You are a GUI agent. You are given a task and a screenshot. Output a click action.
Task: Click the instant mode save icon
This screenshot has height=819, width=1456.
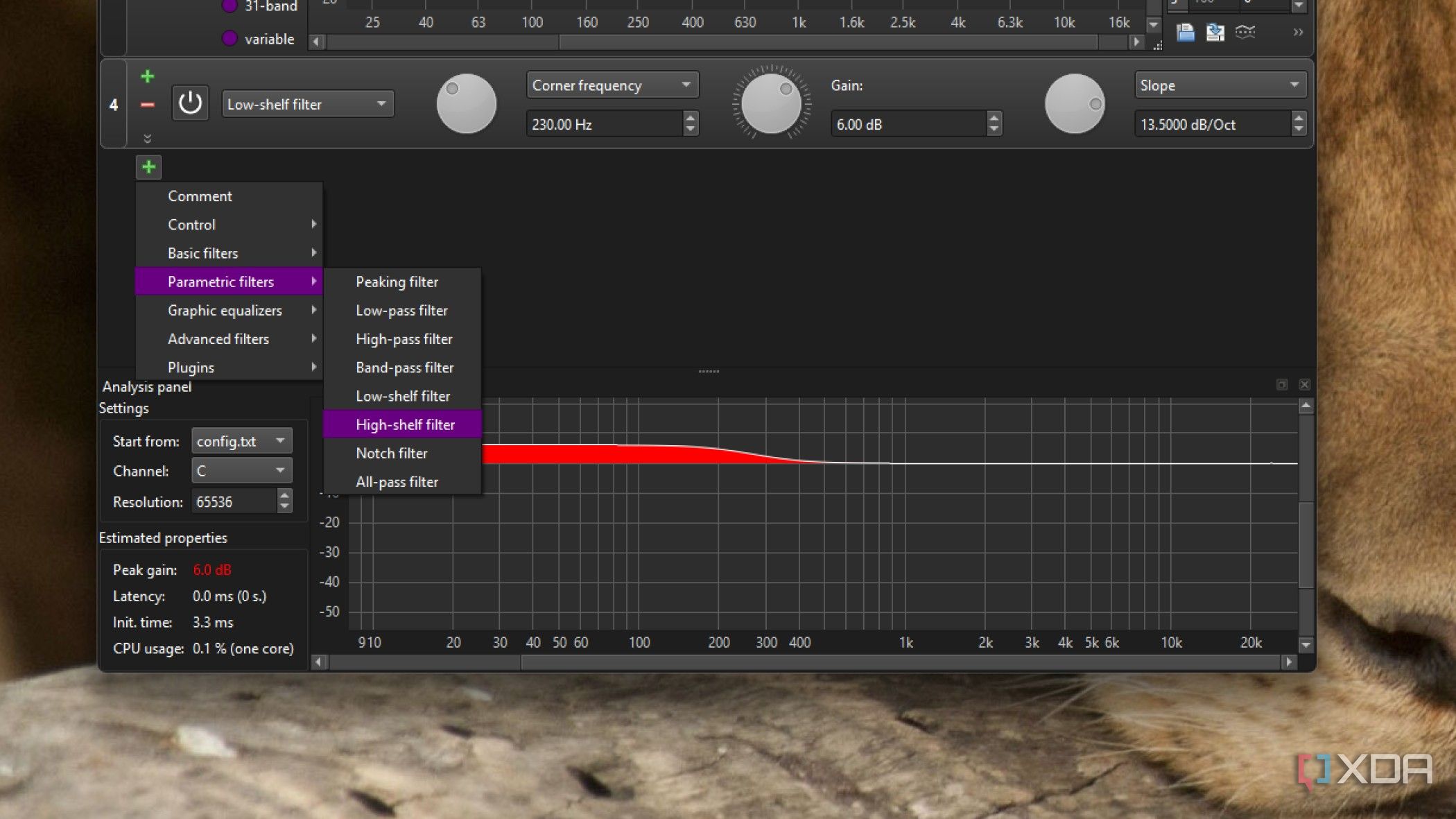(1215, 32)
